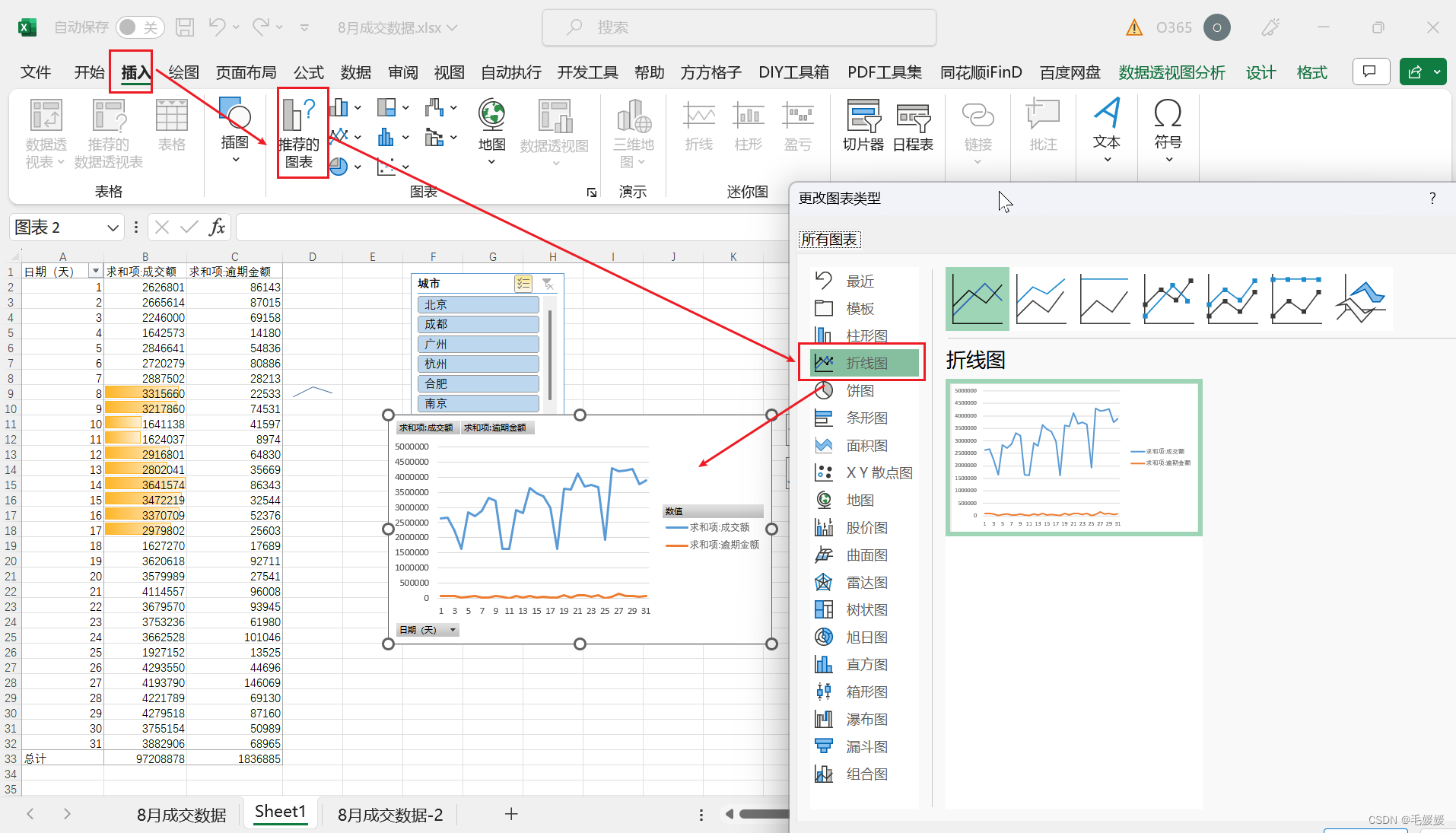Open the Customize Quick Access Toolbar dropdown
This screenshot has width=1456, height=833.
(304, 27)
